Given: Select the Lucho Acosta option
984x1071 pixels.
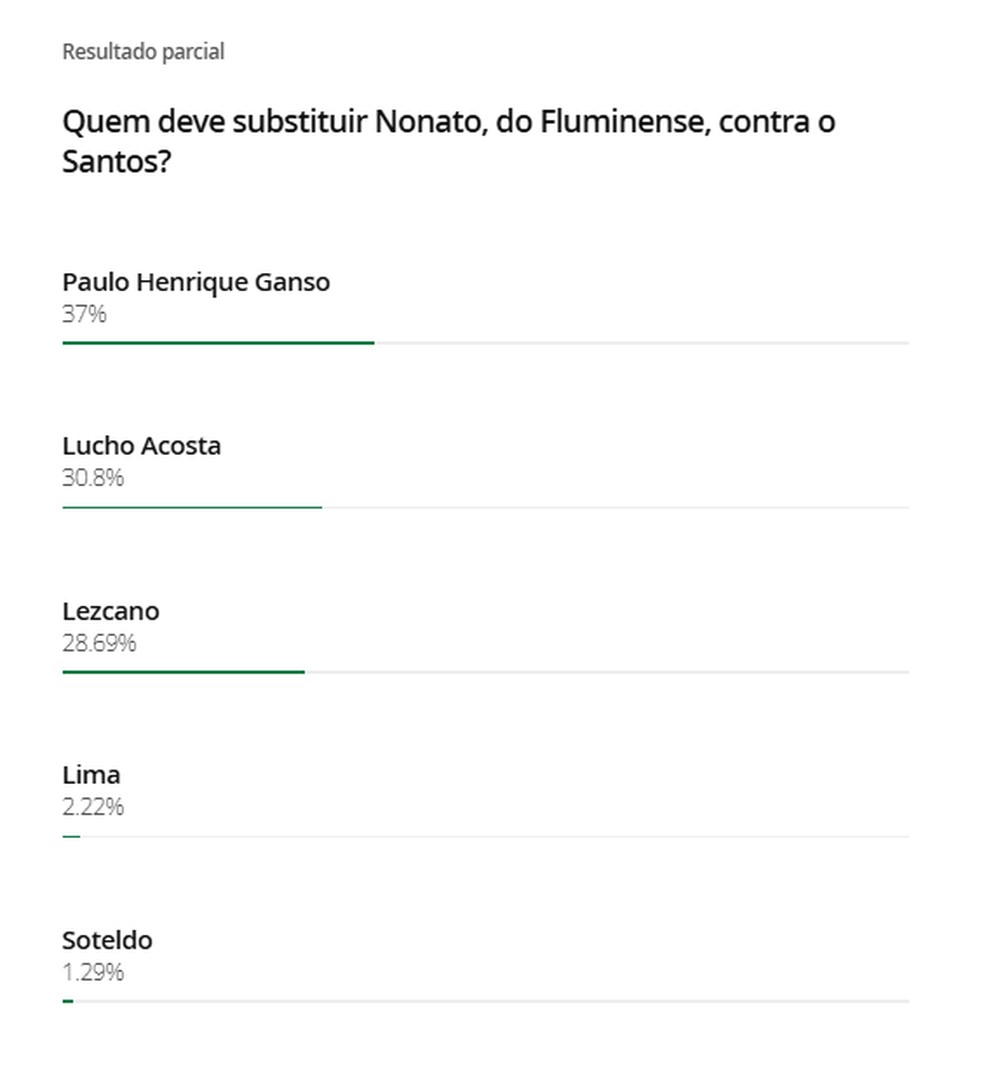Looking at the screenshot, I should [141, 445].
